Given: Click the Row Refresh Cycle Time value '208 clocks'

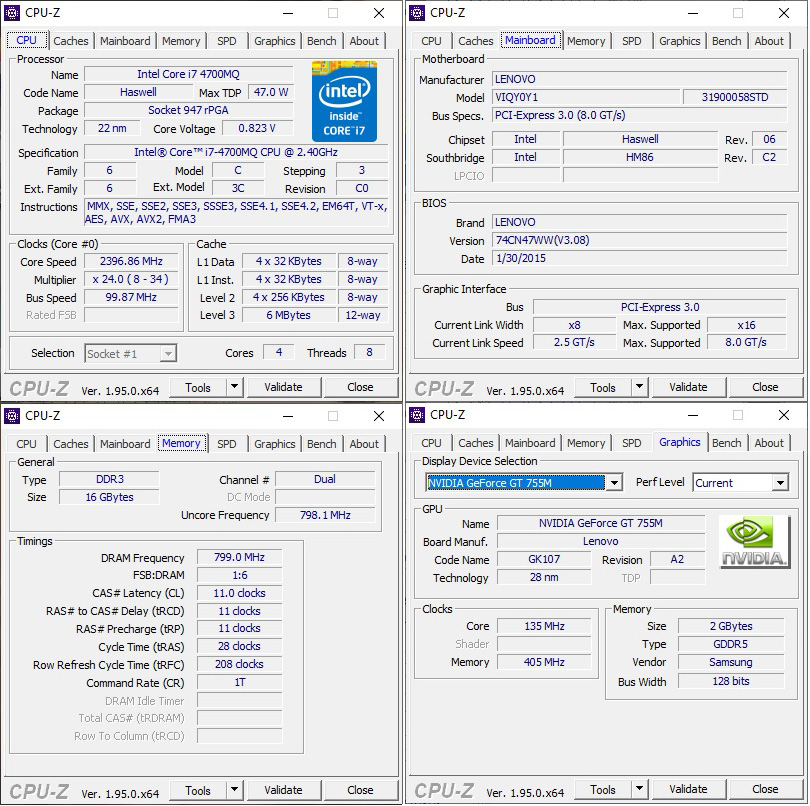Looking at the screenshot, I should coord(239,664).
